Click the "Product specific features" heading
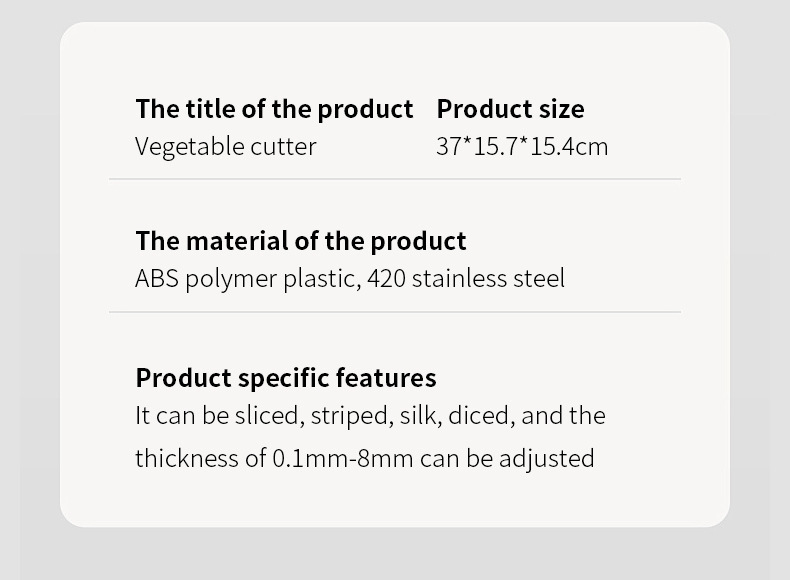 click(286, 378)
